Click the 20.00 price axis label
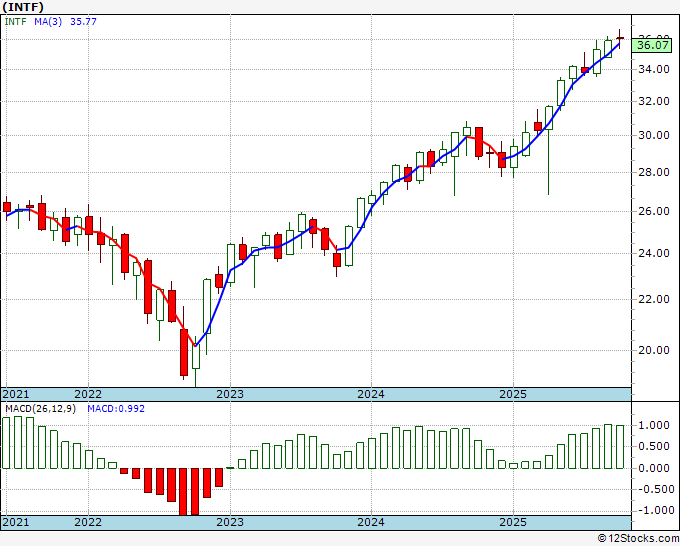The width and height of the screenshot is (680, 546). pyautogui.click(x=653, y=350)
